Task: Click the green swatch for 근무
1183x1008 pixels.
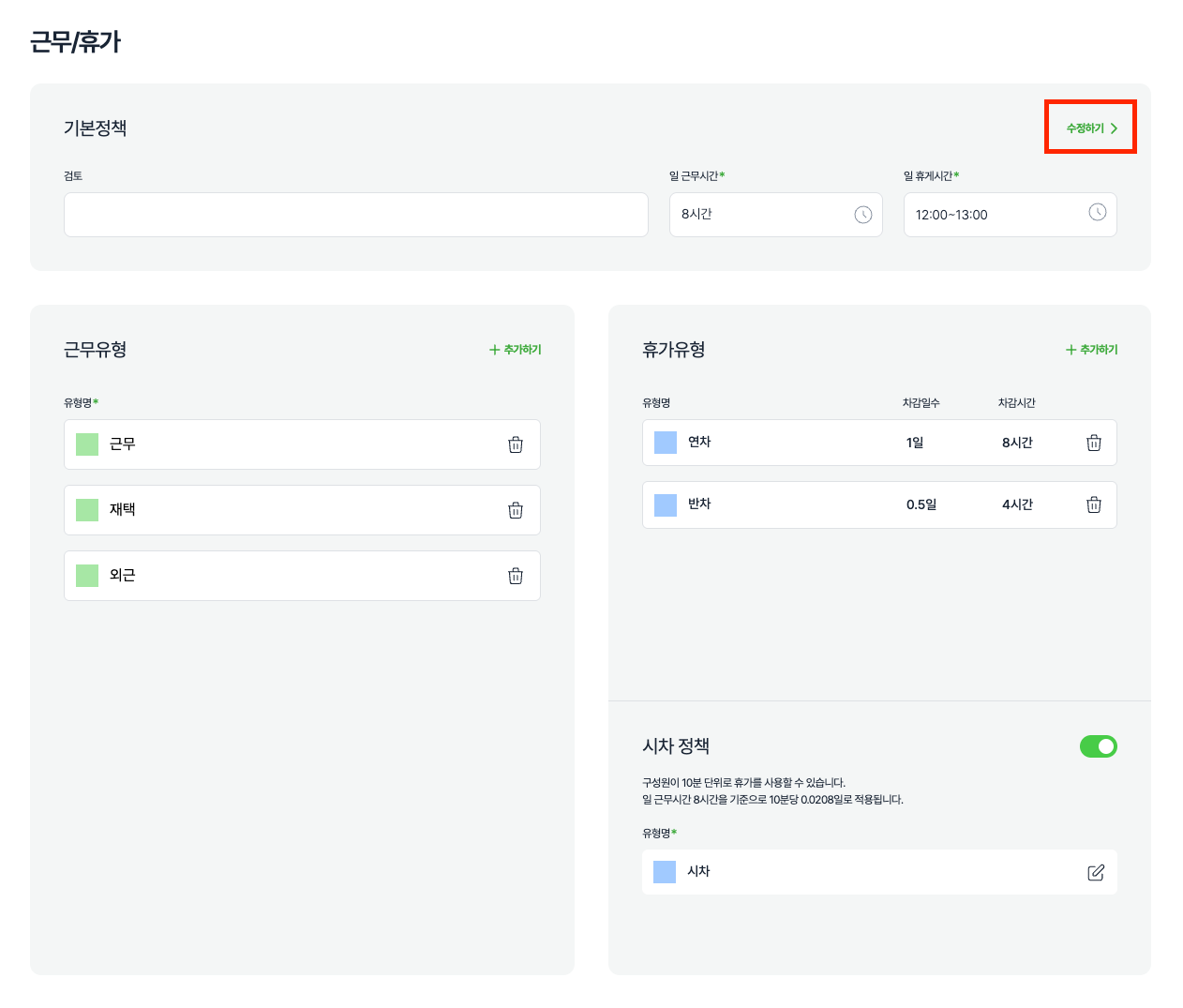Action: pos(87,444)
